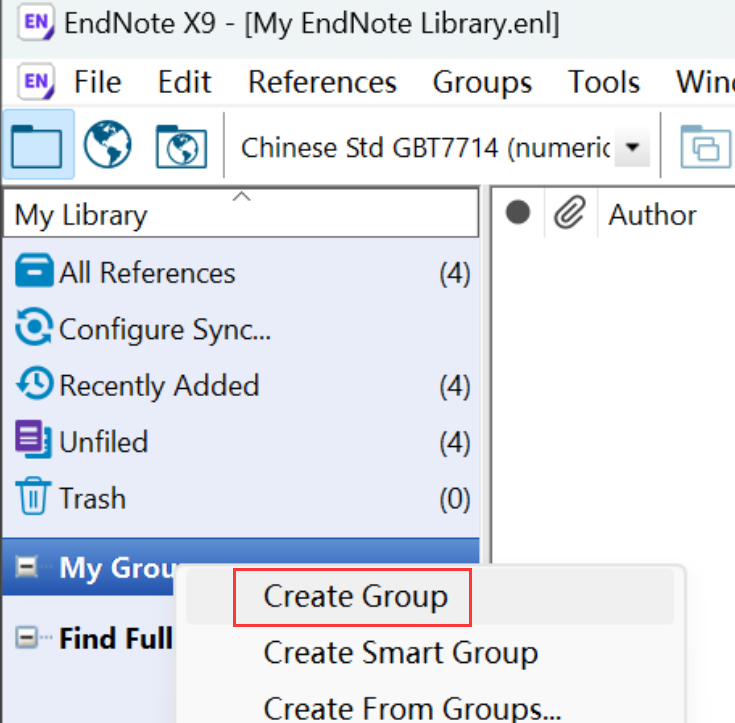Collapse the My Library panel caret

click(241, 196)
